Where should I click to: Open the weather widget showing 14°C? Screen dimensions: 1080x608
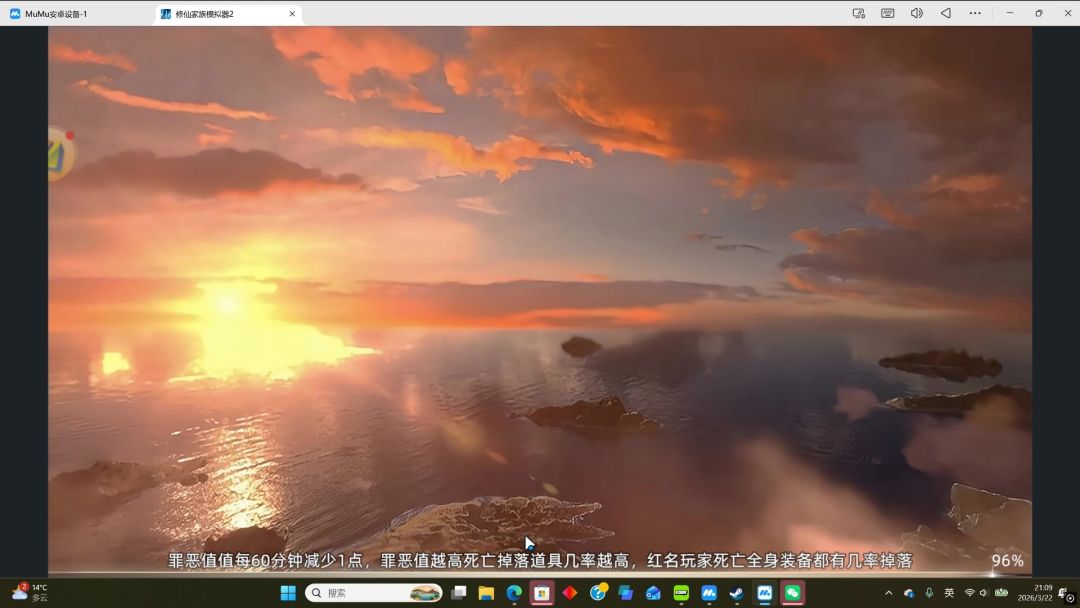point(30,593)
